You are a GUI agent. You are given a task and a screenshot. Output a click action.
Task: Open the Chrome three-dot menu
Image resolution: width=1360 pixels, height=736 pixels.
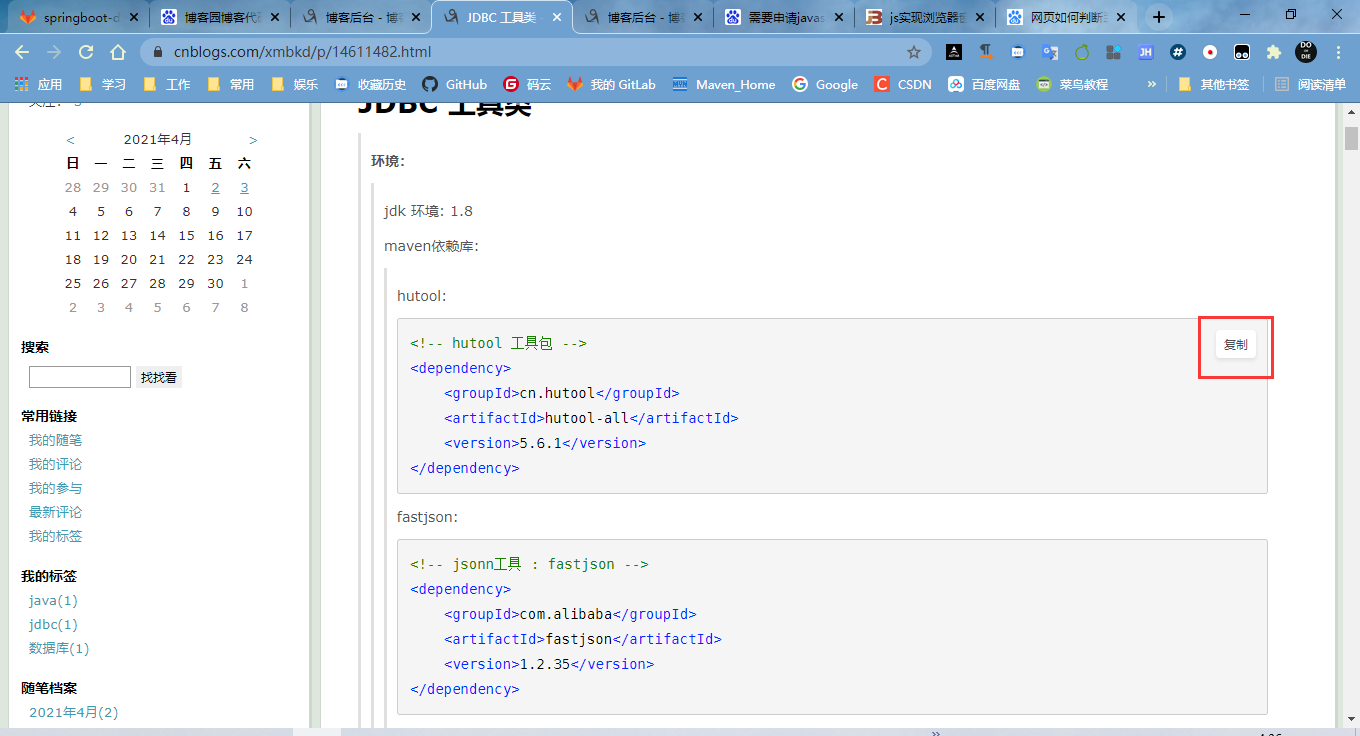1339,52
